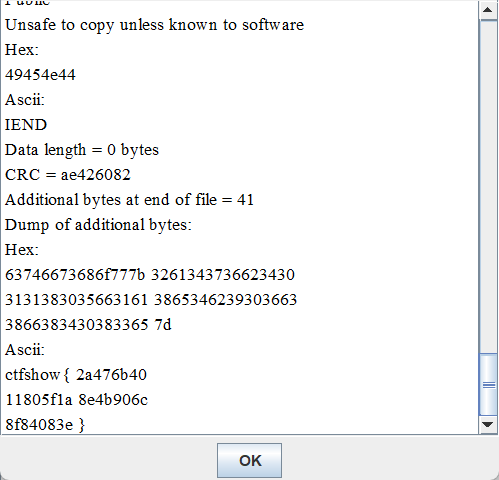Click the 'Dump of additional bytes:' line

pyautogui.click(x=98, y=225)
